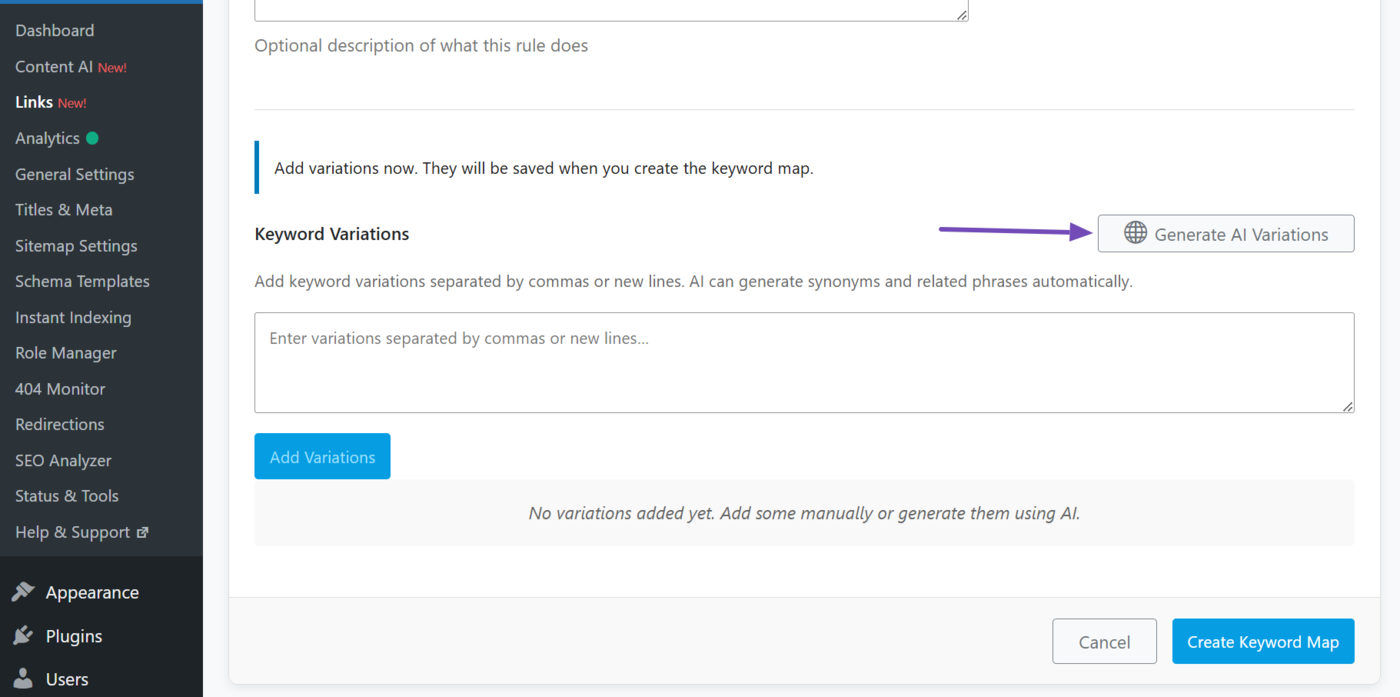Open the Rank Math Dashboard menu item
The width and height of the screenshot is (1400, 697).
(x=55, y=30)
